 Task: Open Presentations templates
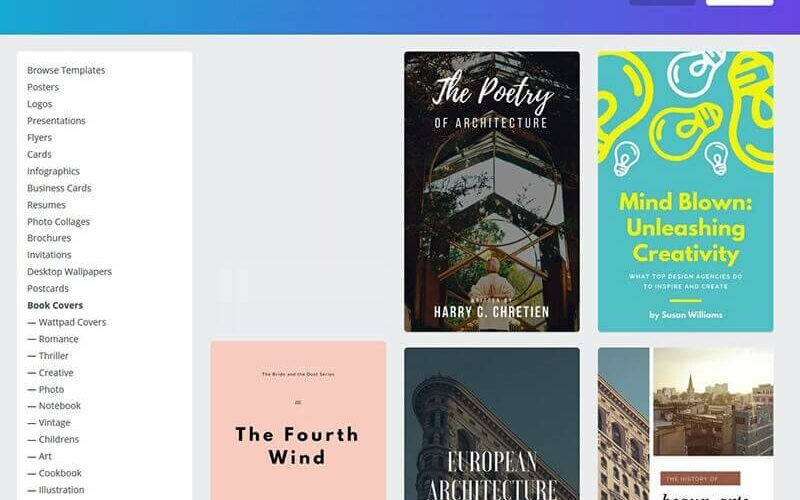click(56, 121)
